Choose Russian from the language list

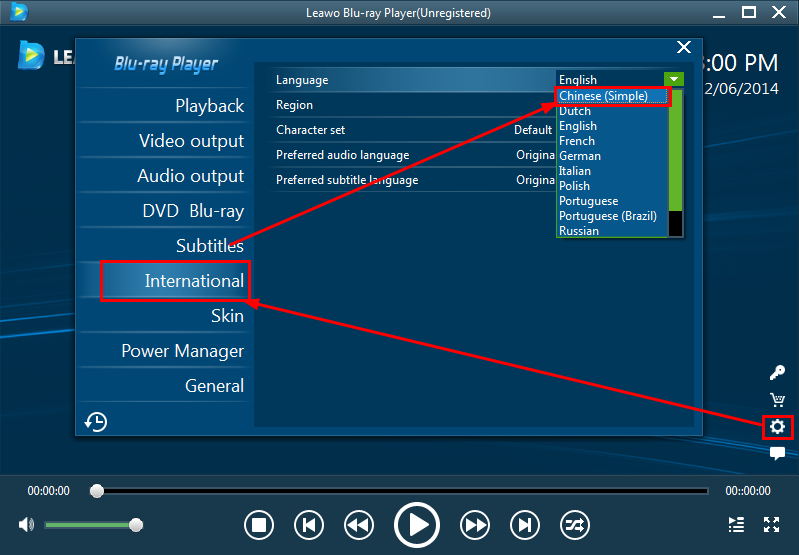click(x=612, y=231)
